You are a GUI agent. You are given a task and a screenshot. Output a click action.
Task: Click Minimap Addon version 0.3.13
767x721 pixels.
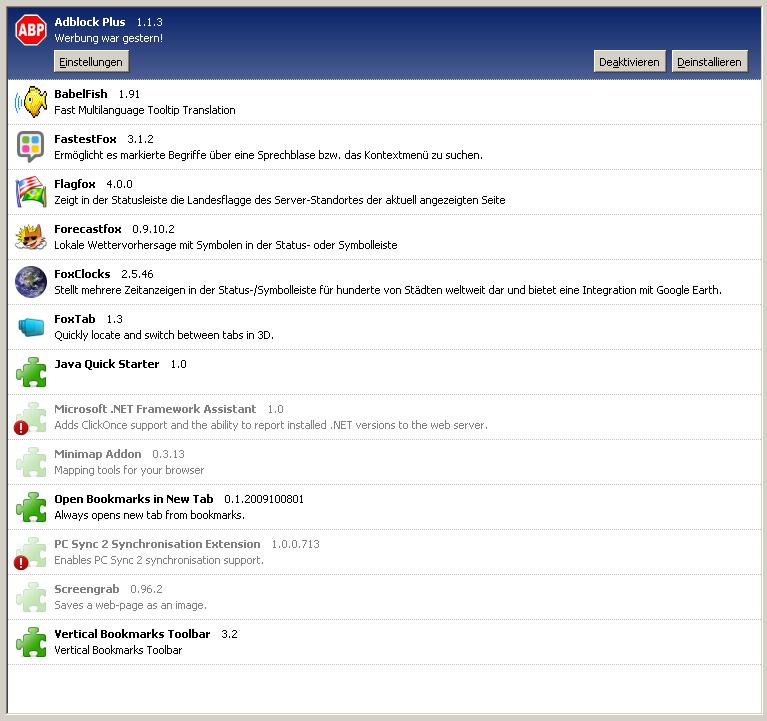click(168, 454)
